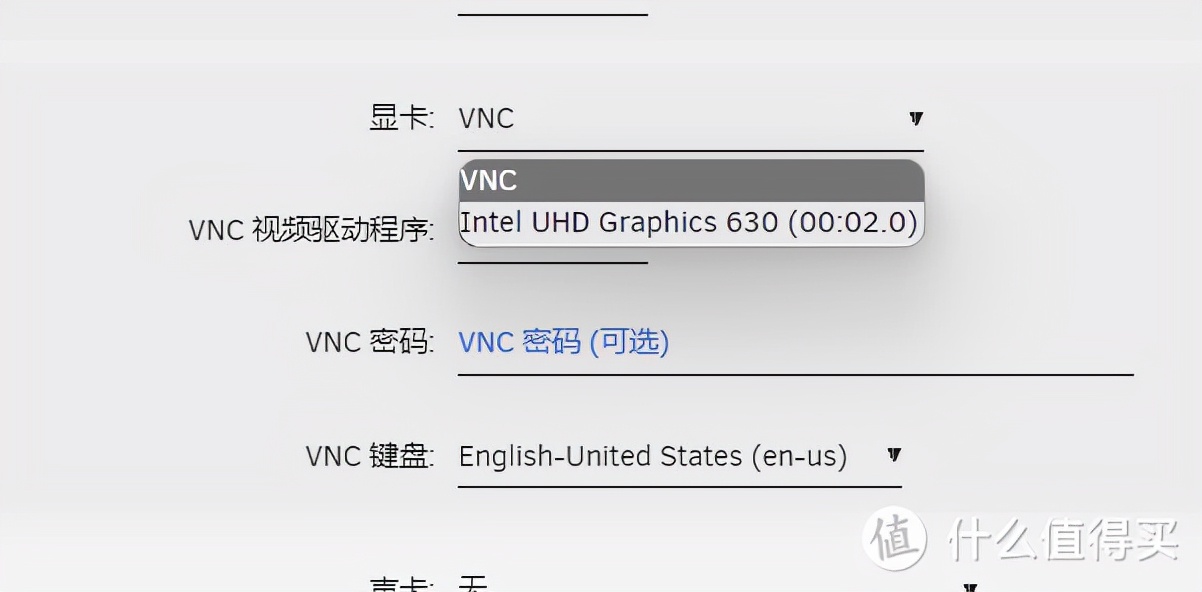Click the topmost underlined input field
This screenshot has width=1202, height=592.
(552, 8)
